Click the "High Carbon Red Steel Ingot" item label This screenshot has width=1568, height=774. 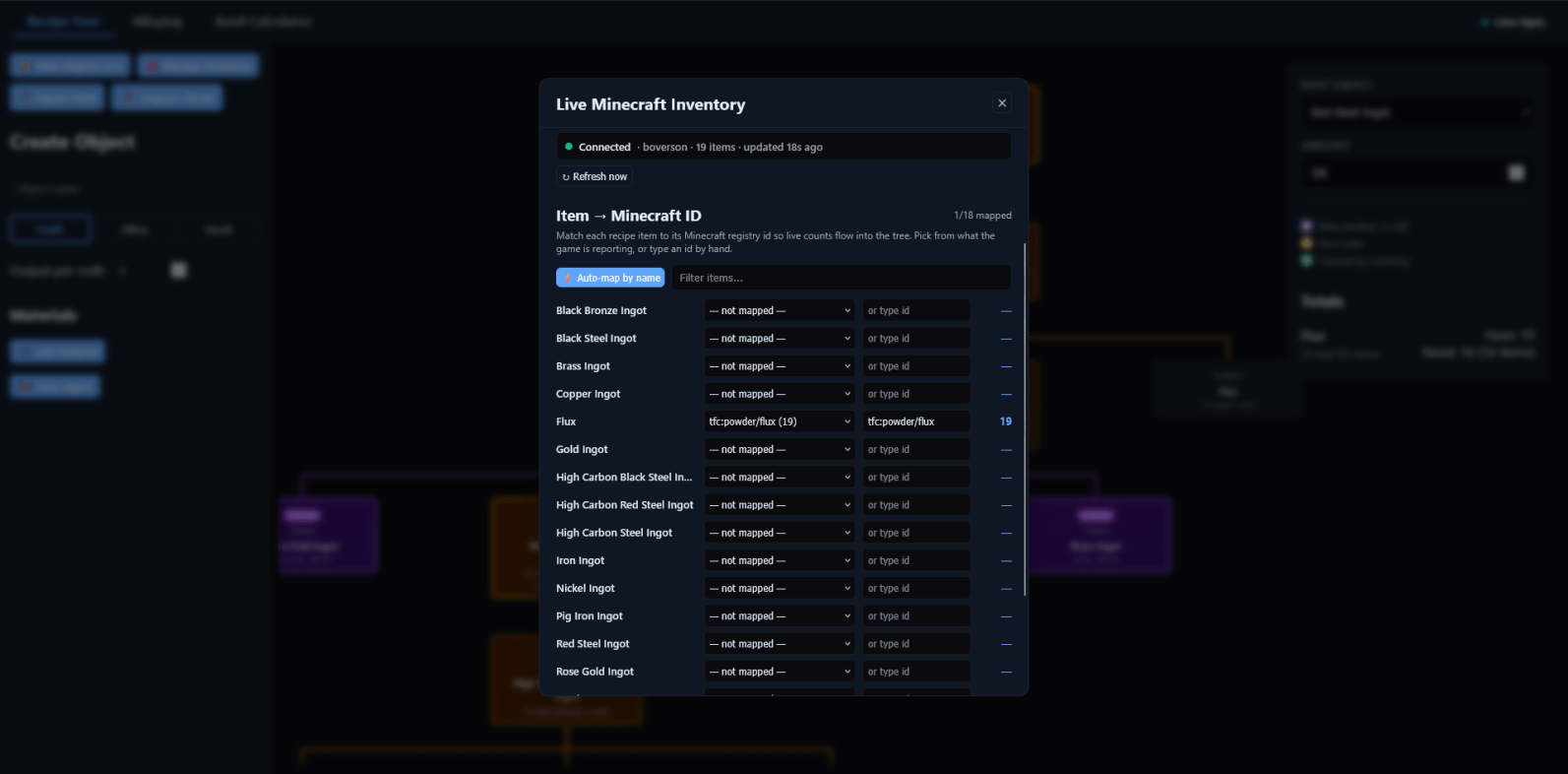[625, 505]
